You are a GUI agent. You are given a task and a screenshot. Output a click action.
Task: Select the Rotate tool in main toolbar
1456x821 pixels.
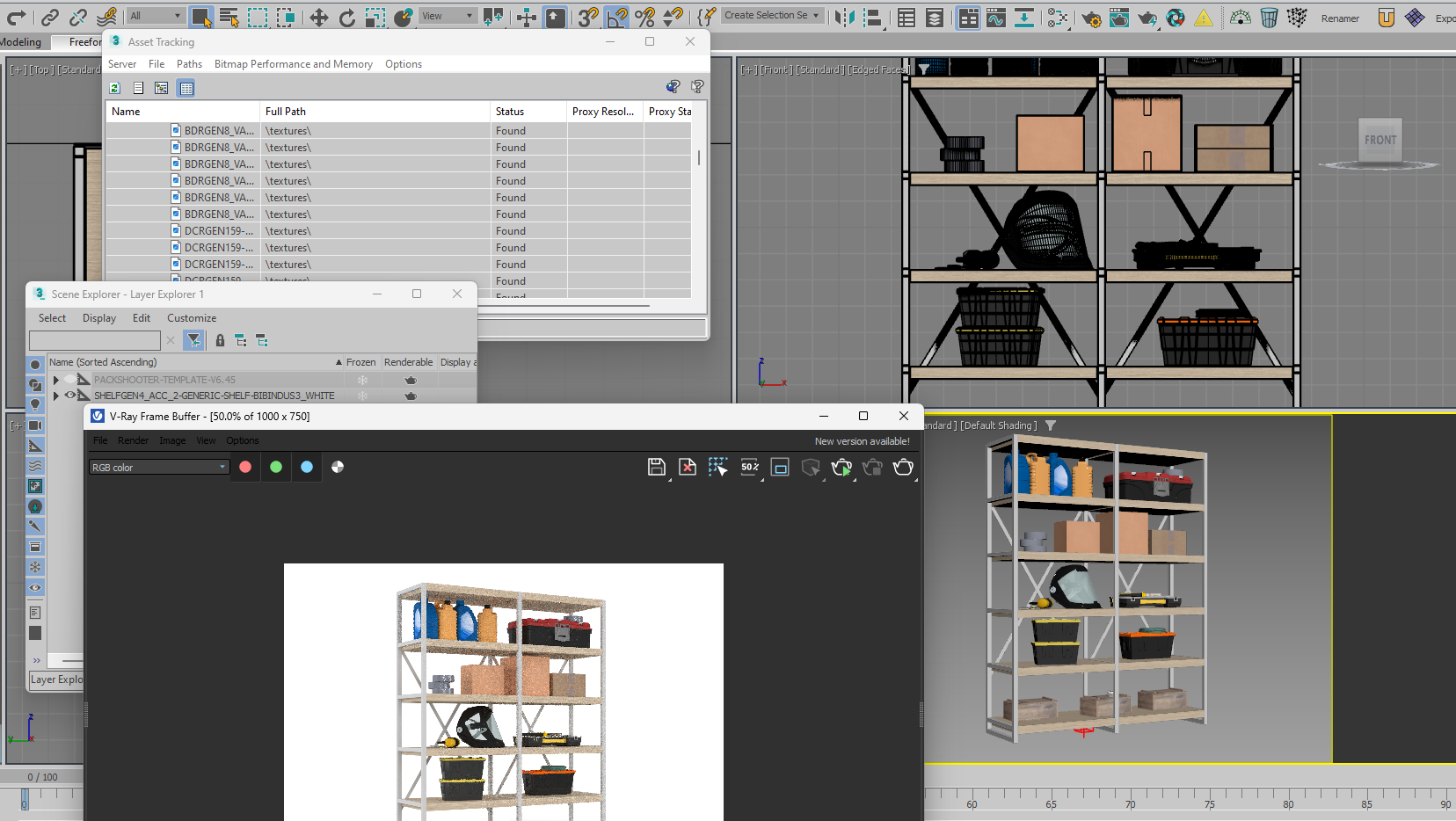(347, 18)
